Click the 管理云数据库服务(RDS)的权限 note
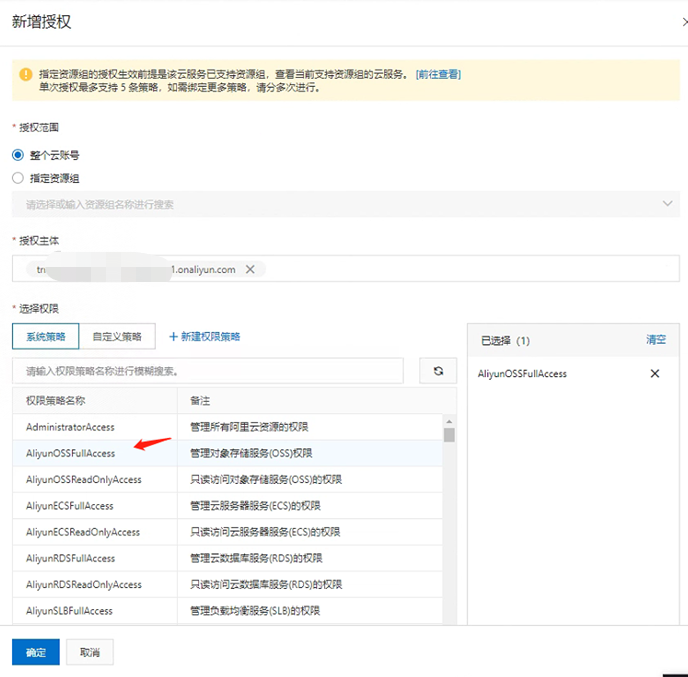The width and height of the screenshot is (688, 677). coord(256,558)
